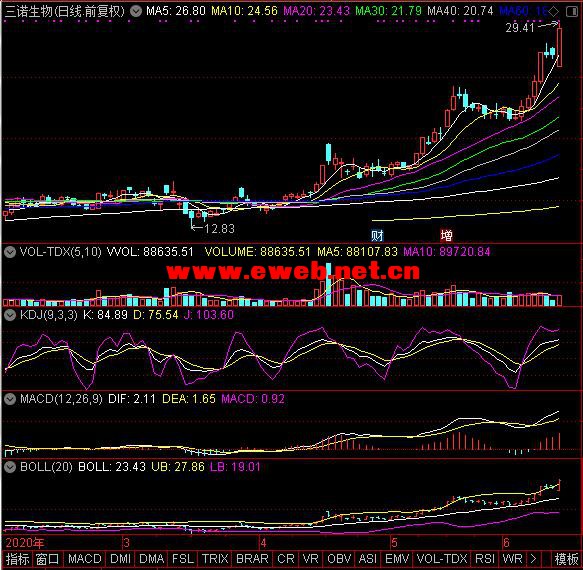
Task: Open the main chart MA settings dropdown
Action: 136,12
